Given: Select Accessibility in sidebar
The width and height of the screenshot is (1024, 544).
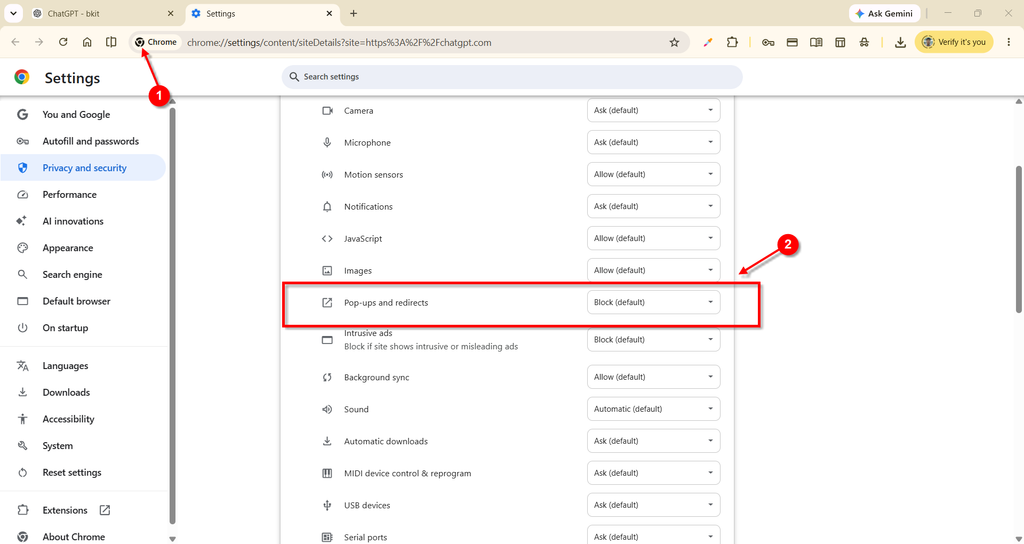Looking at the screenshot, I should click(83, 419).
